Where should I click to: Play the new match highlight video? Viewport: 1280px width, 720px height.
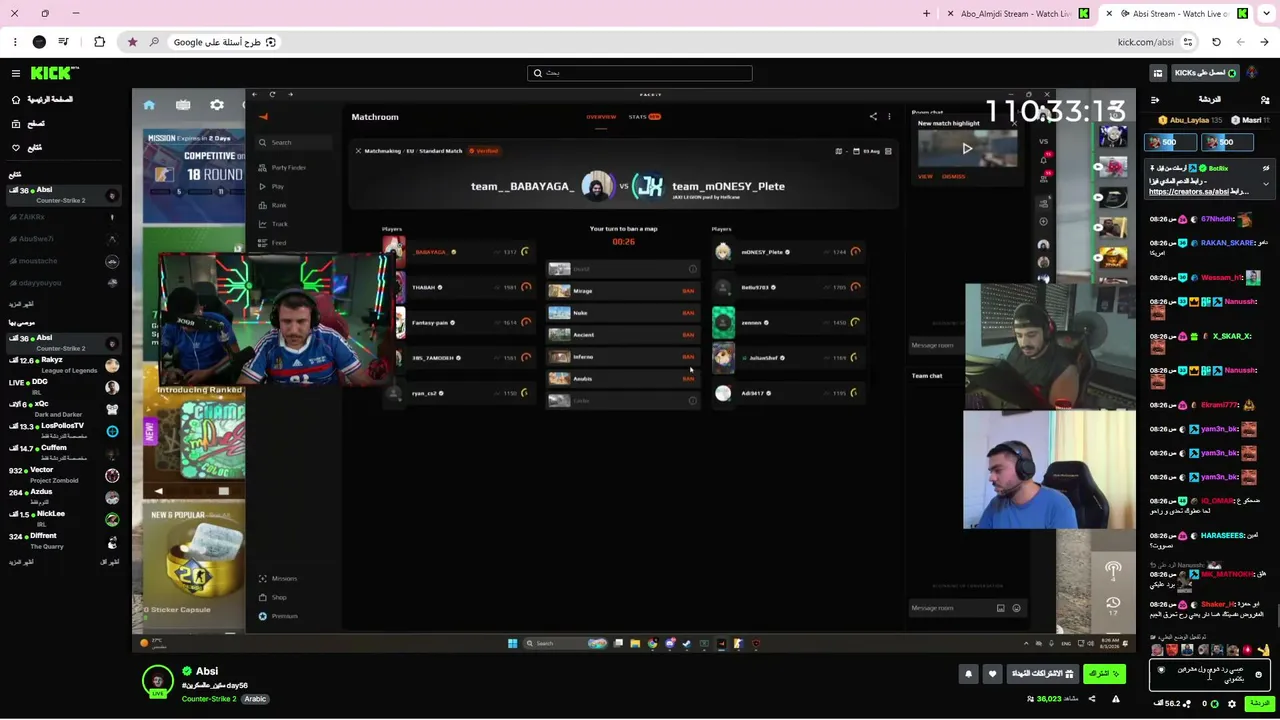tap(967, 148)
